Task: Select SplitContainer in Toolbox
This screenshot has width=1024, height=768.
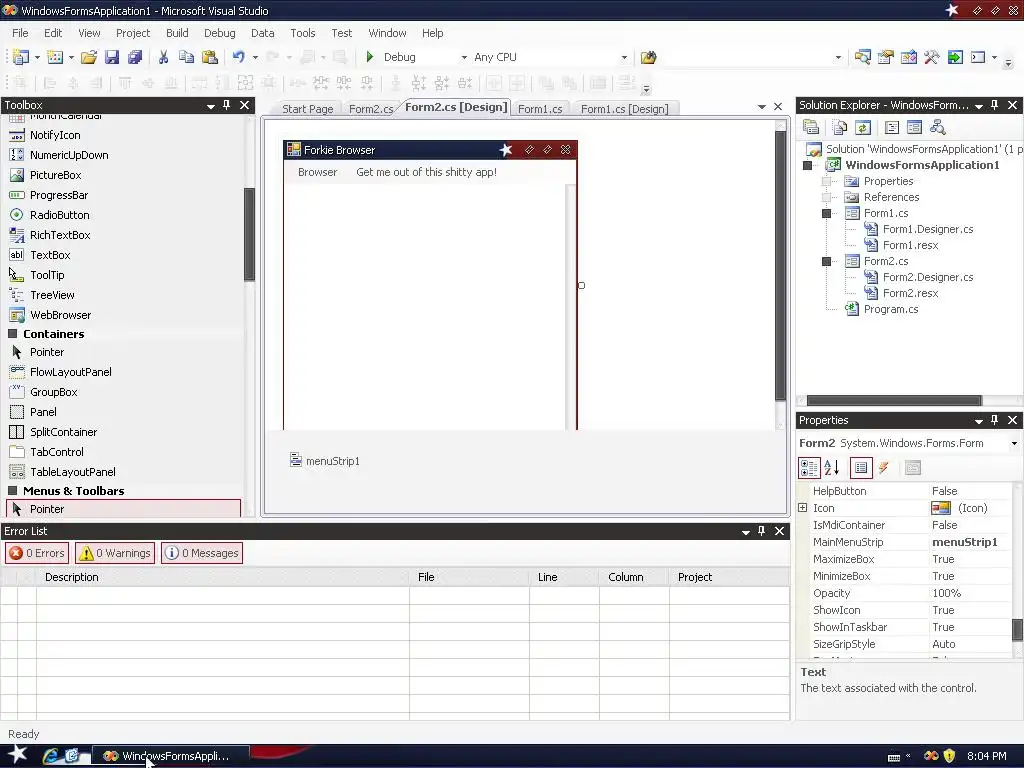Action: tap(63, 432)
